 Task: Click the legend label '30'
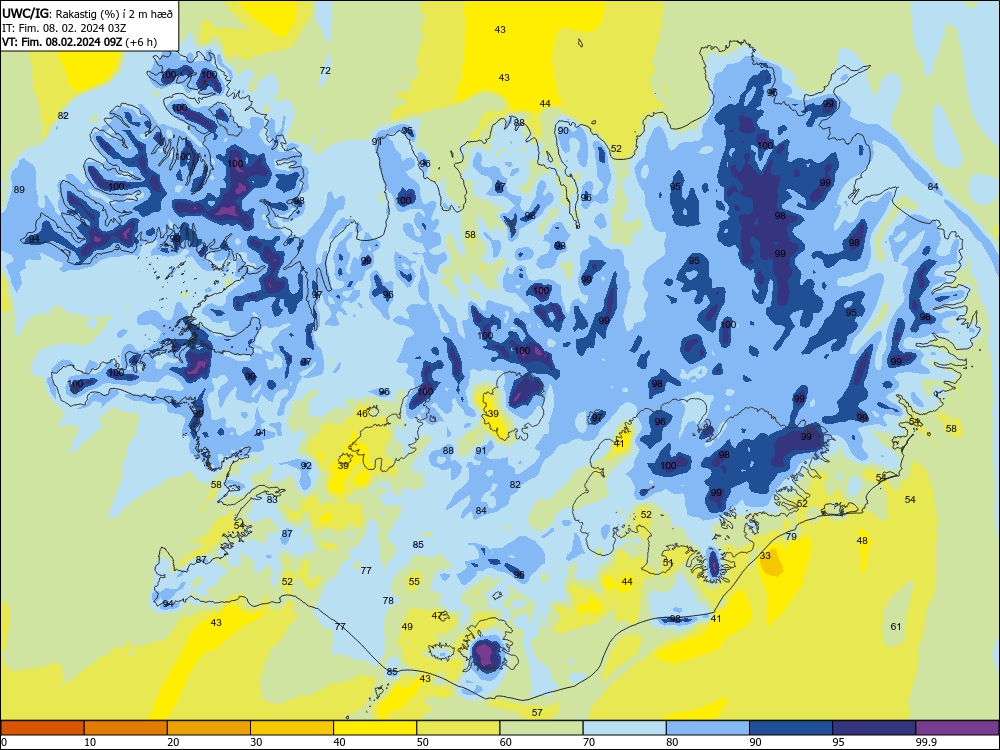(x=256, y=742)
